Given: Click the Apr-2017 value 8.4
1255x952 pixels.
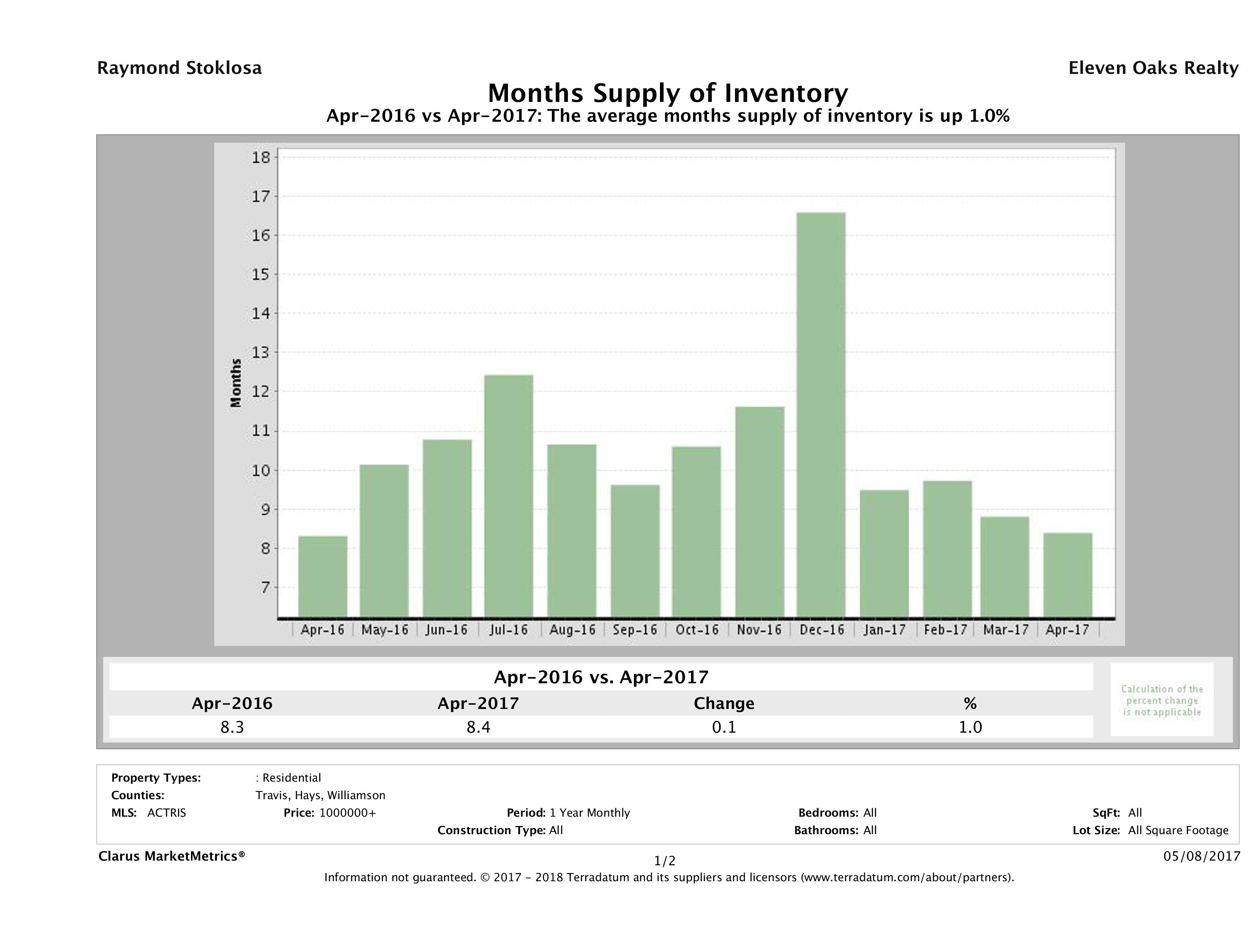Looking at the screenshot, I should pyautogui.click(x=478, y=727).
